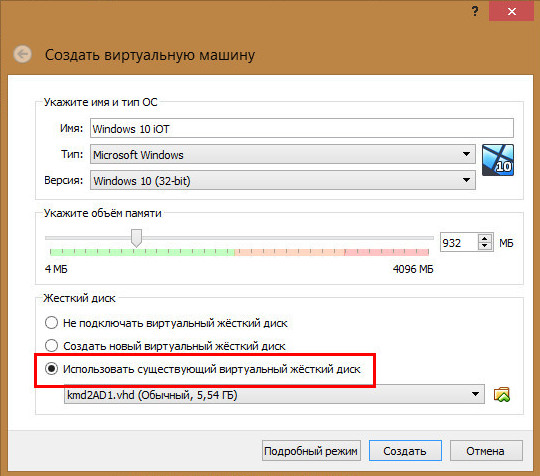Screen dimensions: 540x476
Task: Increase memory size with up arrow
Action: pos(485,239)
